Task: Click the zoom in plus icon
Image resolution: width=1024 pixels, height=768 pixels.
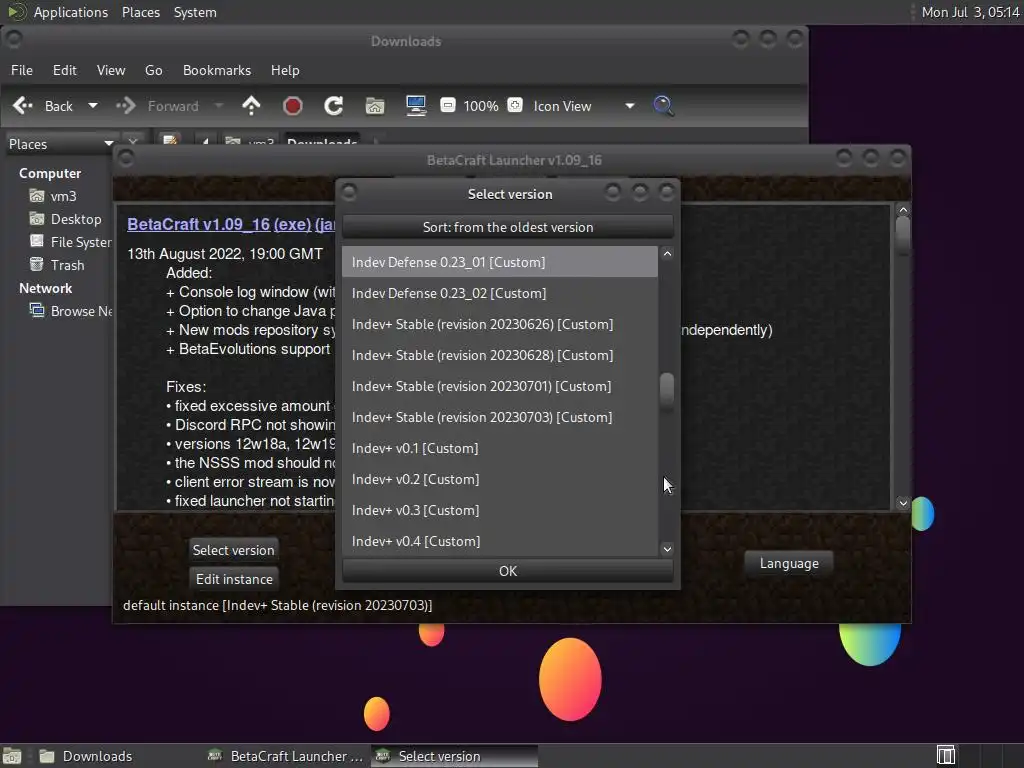Action: (515, 105)
